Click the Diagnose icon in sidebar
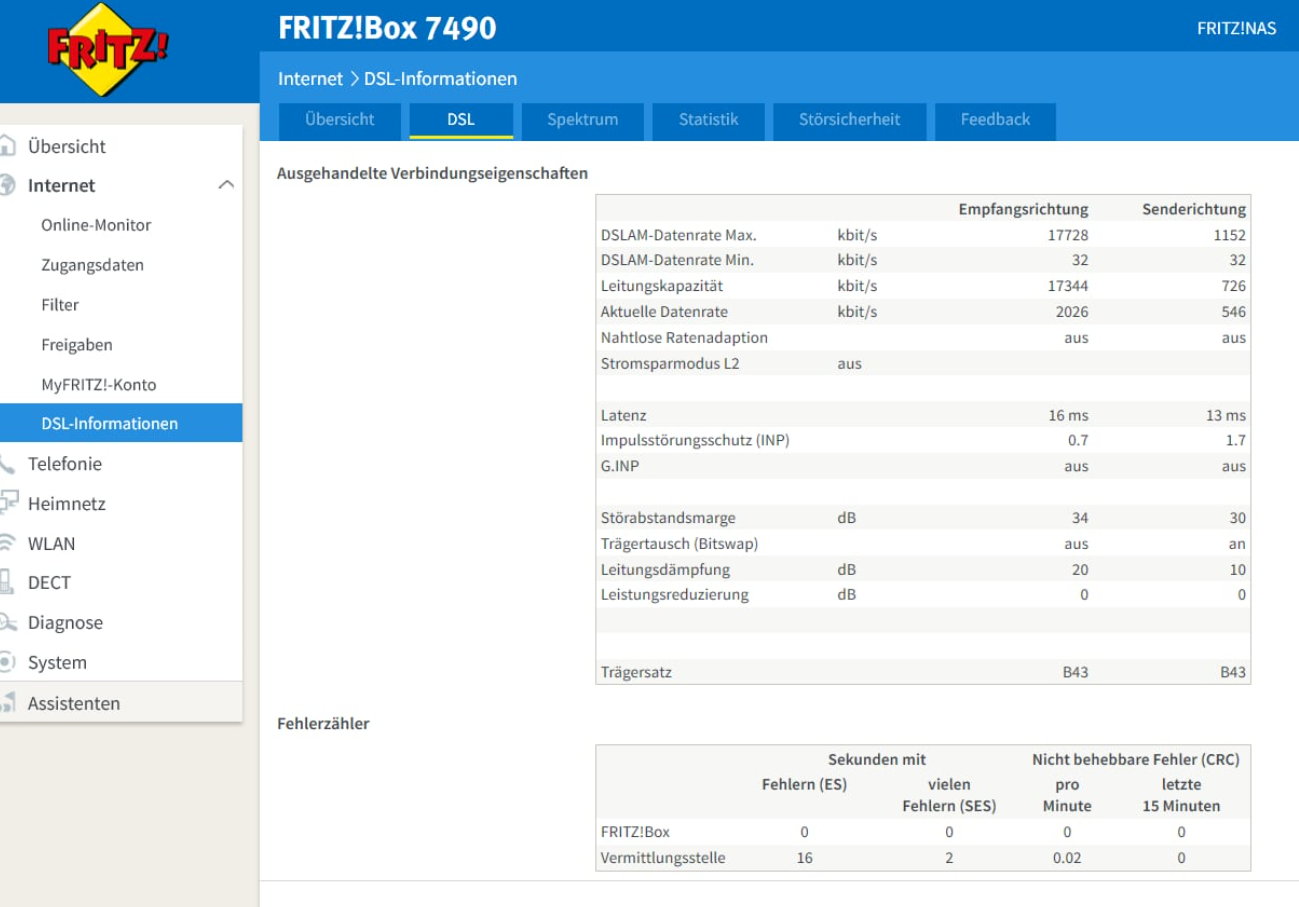This screenshot has width=1299, height=907. 8,623
